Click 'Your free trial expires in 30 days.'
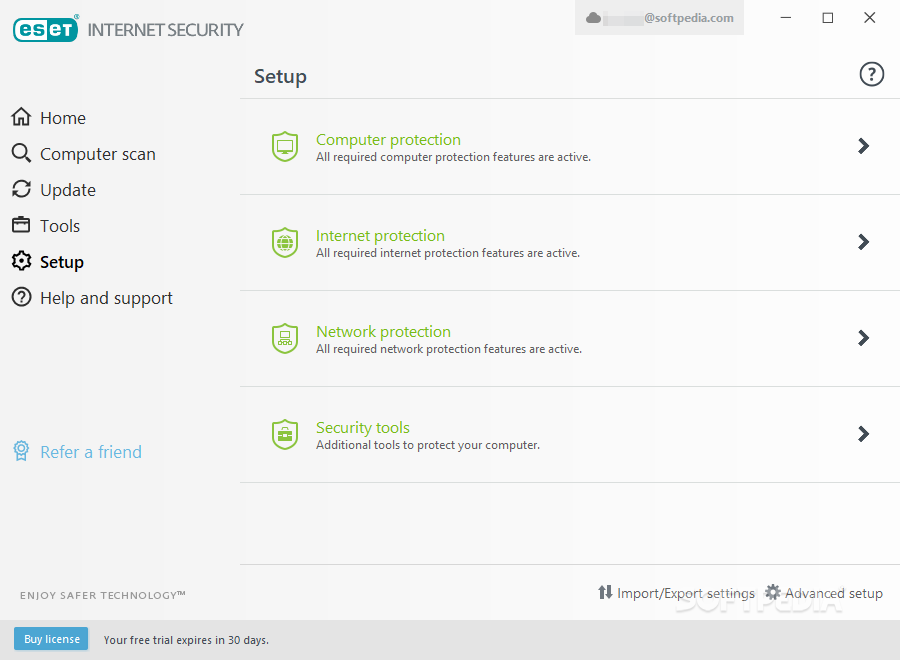This screenshot has height=660, width=900. tap(186, 640)
